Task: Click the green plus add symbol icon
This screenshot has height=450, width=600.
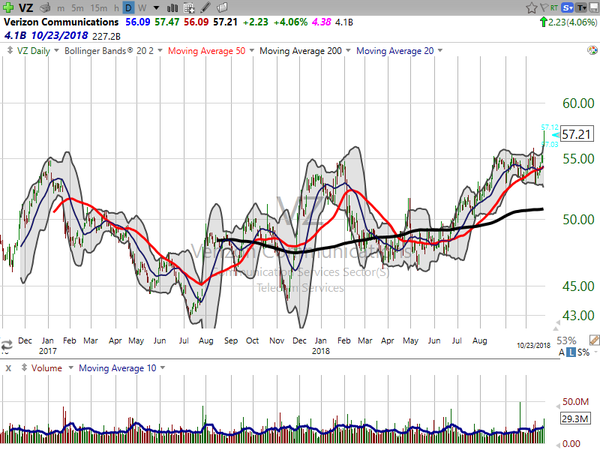Action: click(9, 8)
